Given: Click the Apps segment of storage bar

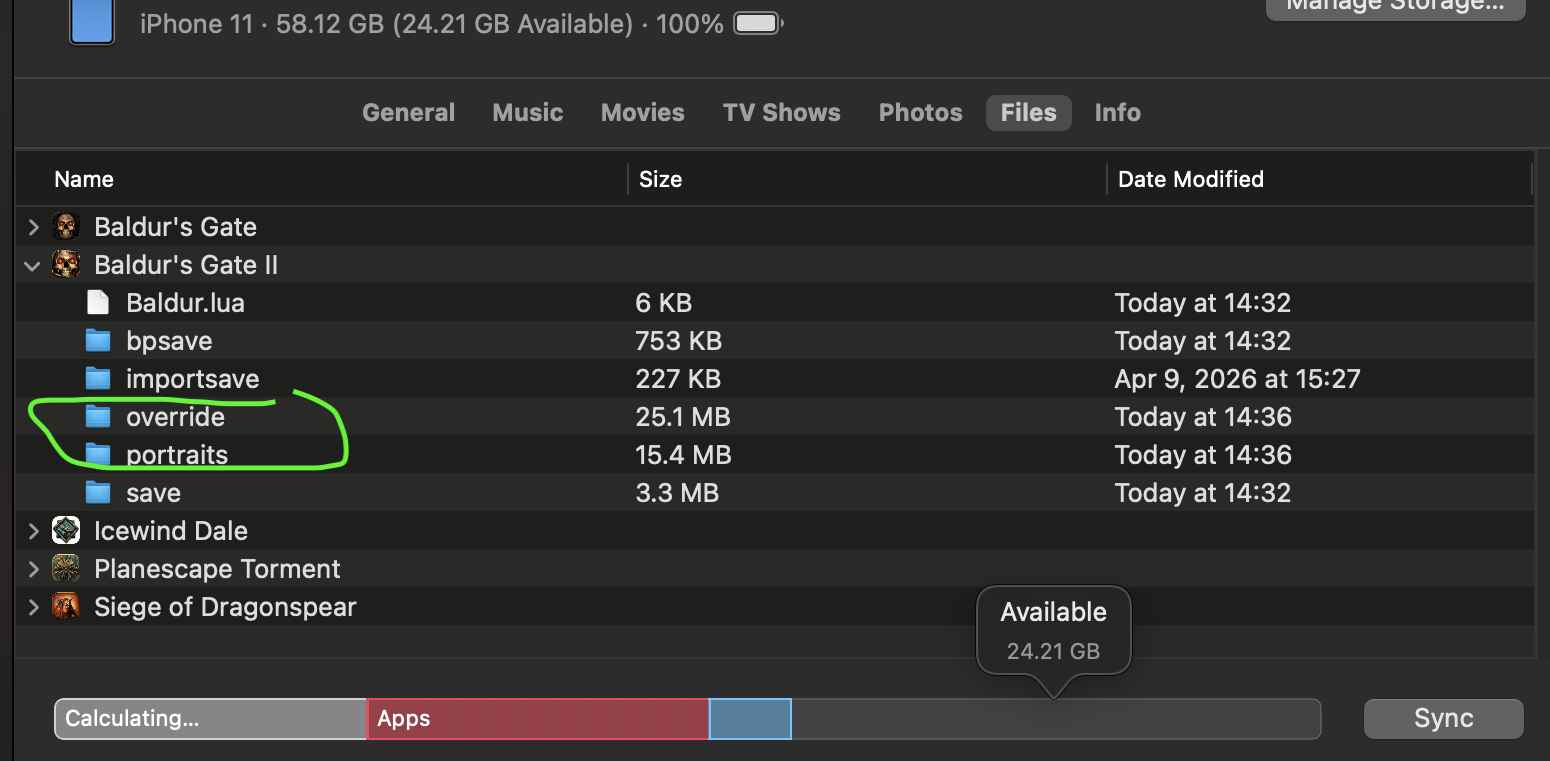Looking at the screenshot, I should click(538, 719).
